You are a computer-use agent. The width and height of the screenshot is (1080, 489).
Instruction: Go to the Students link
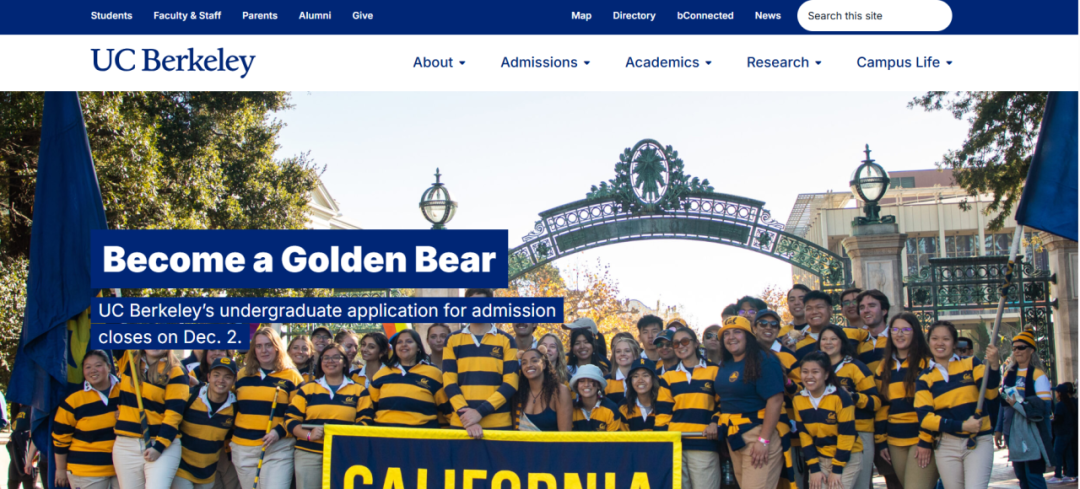(112, 15)
